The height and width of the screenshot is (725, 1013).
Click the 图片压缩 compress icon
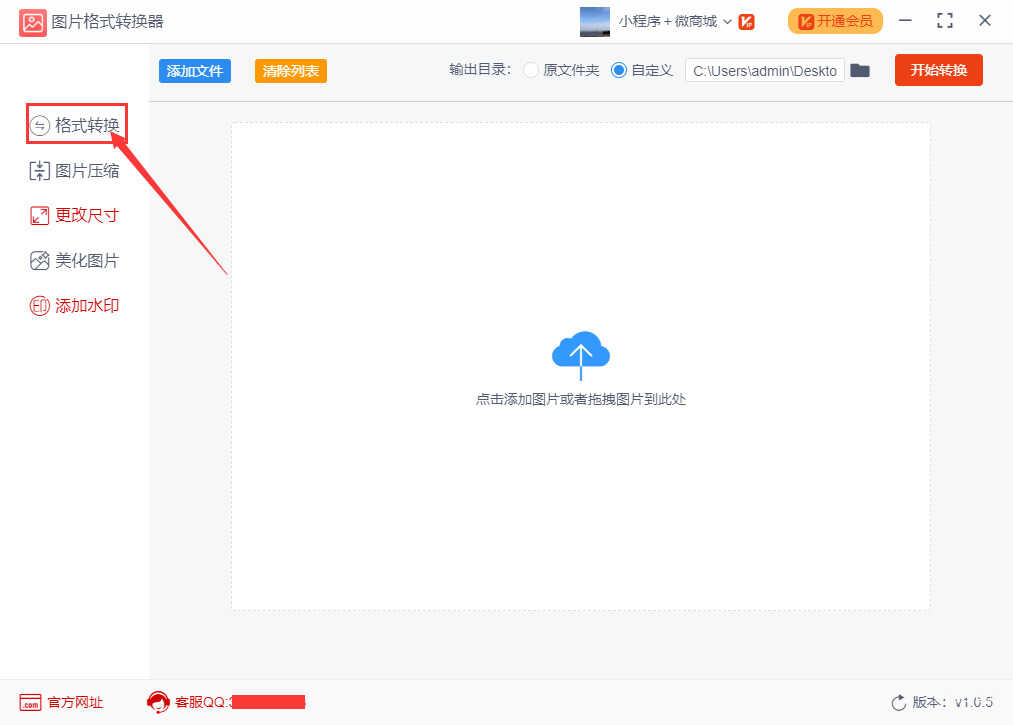click(x=39, y=171)
